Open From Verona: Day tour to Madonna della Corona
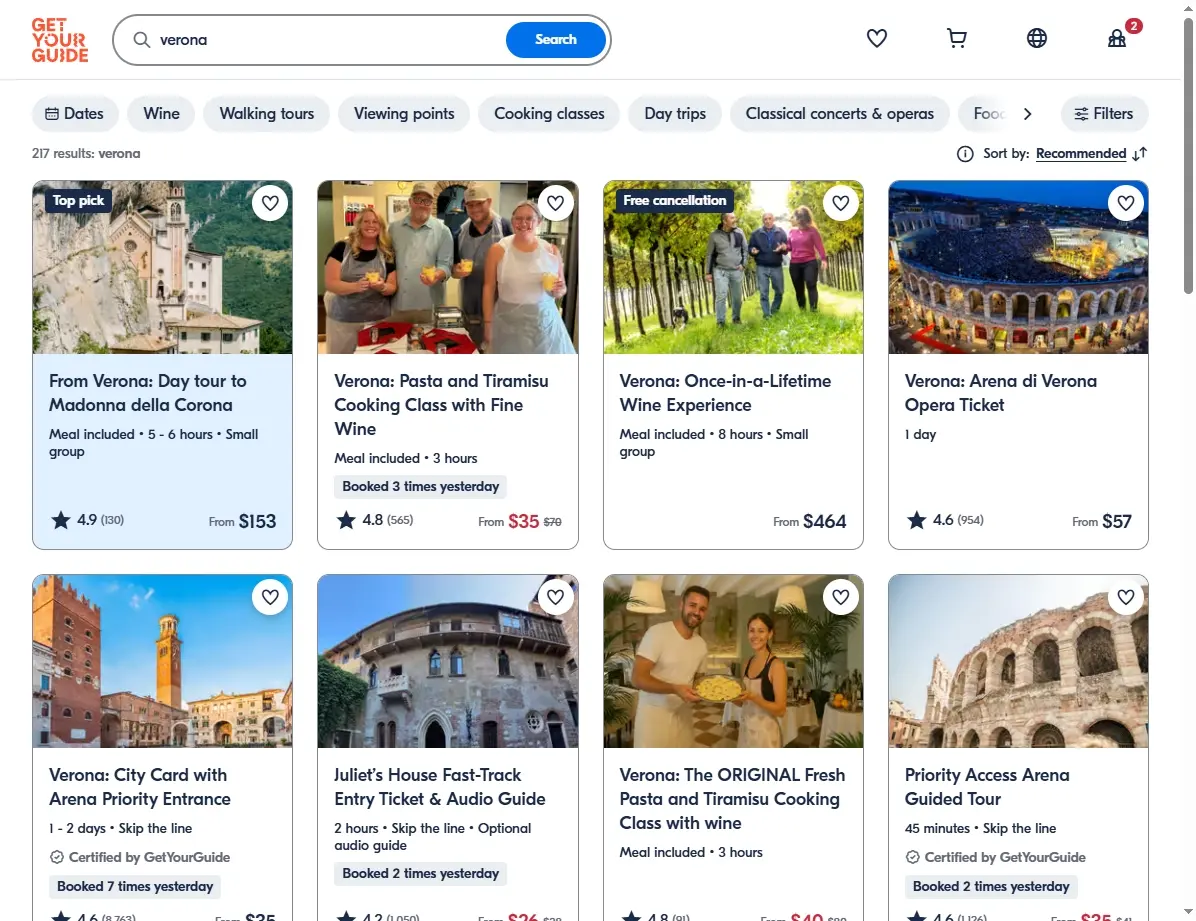Image resolution: width=1196 pixels, height=921 pixels. click(x=148, y=393)
